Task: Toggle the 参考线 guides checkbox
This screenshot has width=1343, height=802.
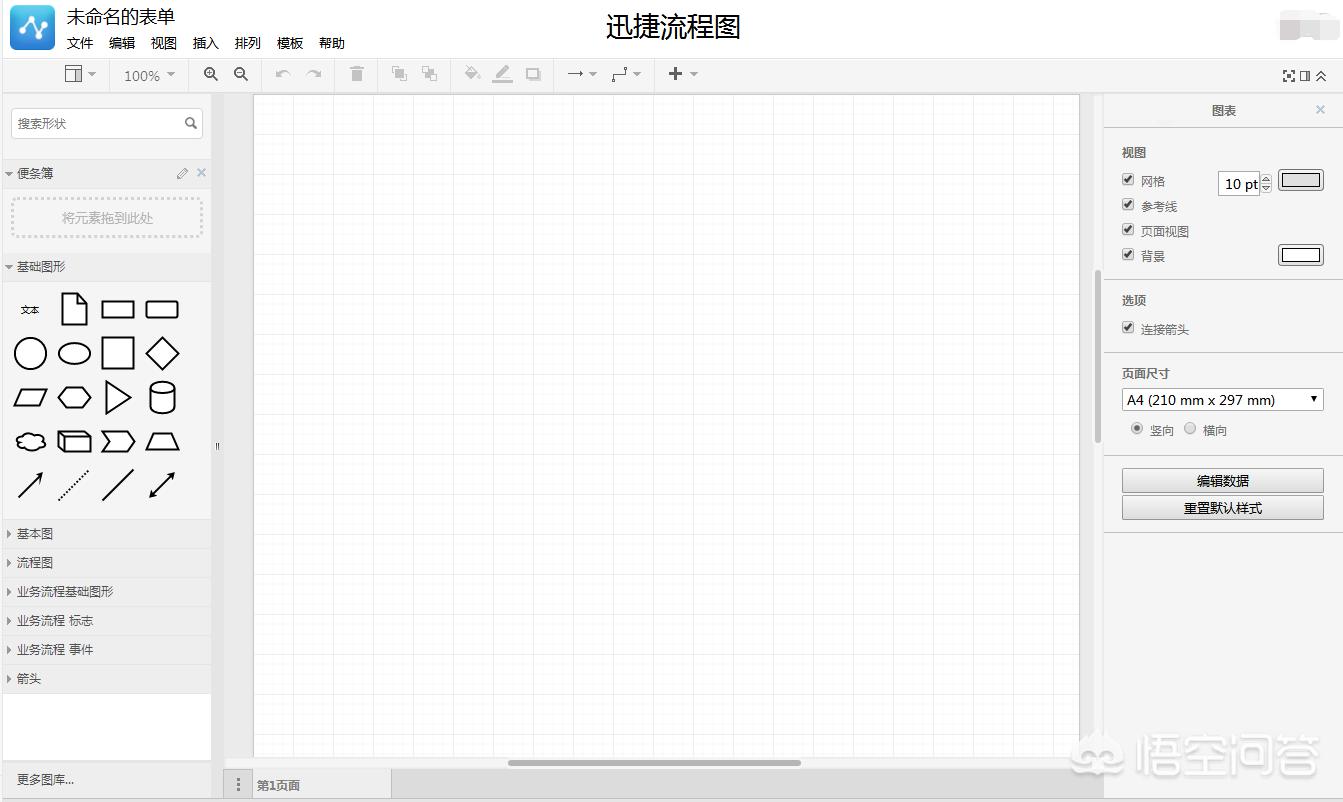Action: [x=1128, y=205]
